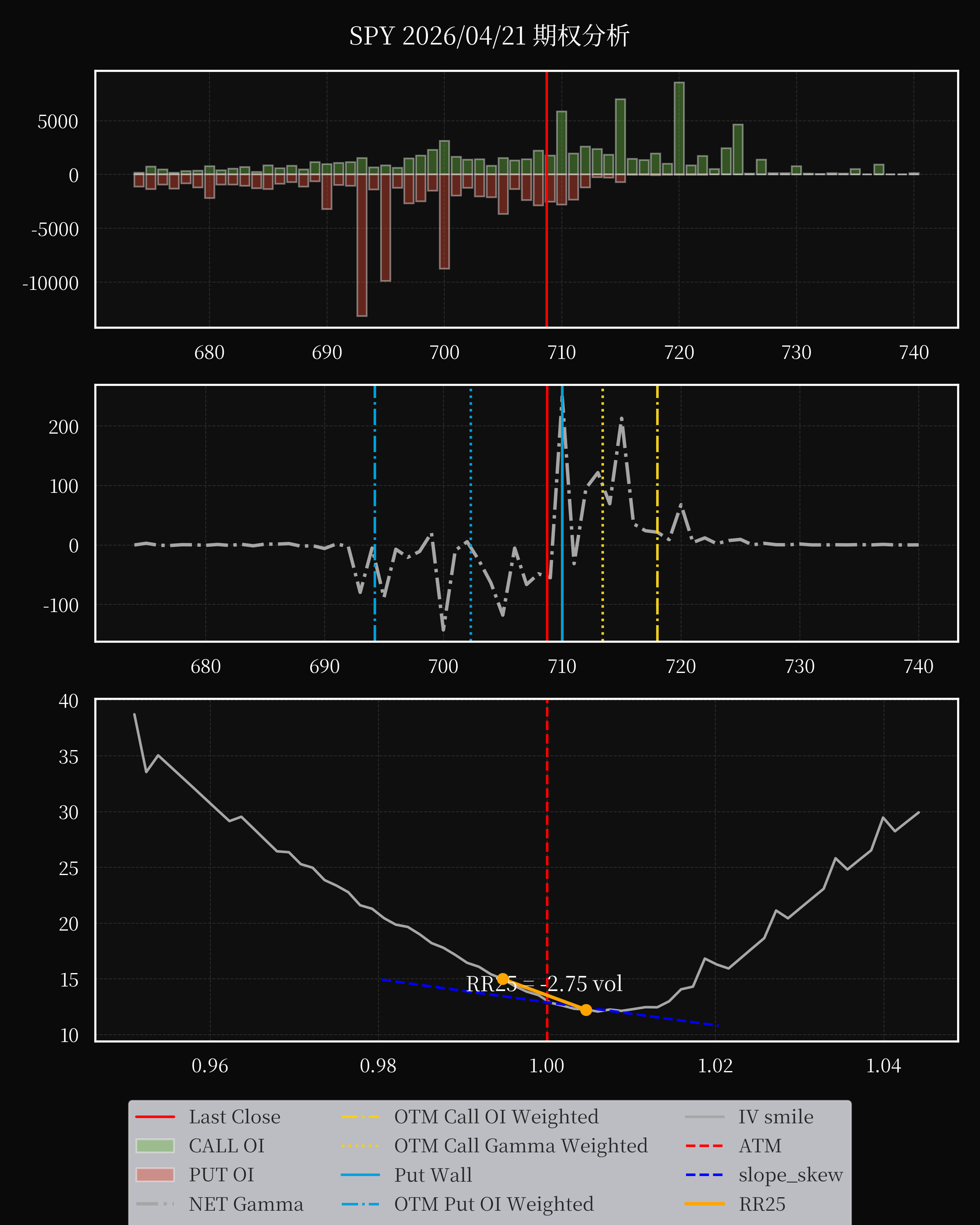
Task: Click the deepest put OI bar near 693
Action: click(x=362, y=245)
